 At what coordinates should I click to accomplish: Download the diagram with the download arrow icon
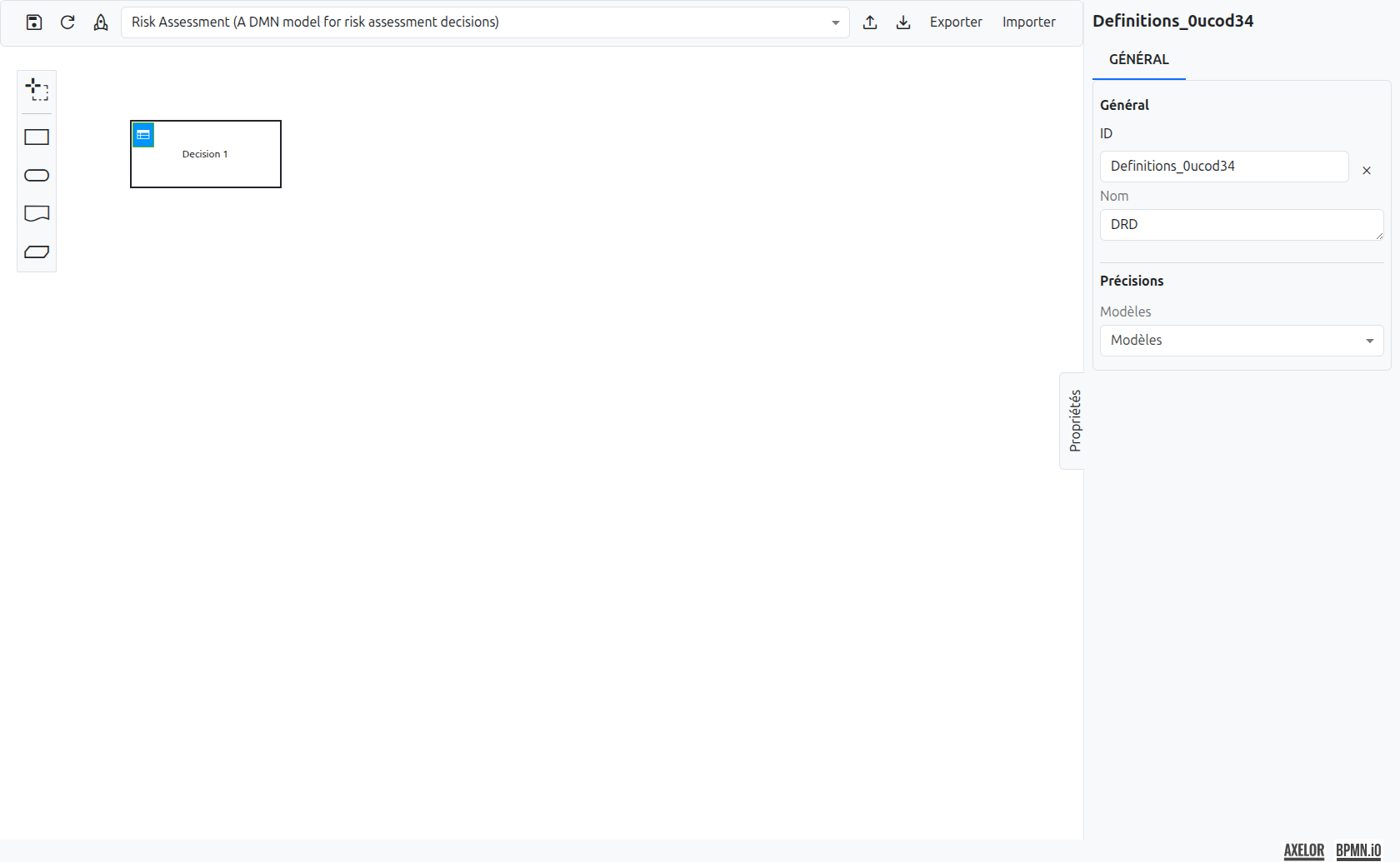coord(903,22)
